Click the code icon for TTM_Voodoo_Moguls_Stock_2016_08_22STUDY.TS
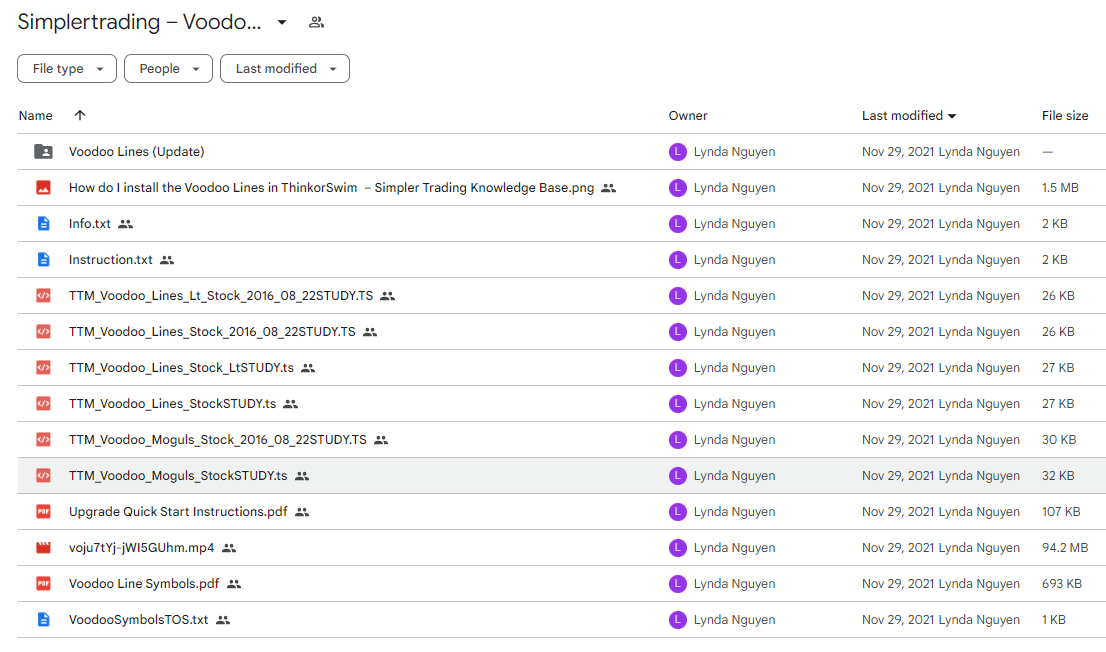 tap(43, 440)
